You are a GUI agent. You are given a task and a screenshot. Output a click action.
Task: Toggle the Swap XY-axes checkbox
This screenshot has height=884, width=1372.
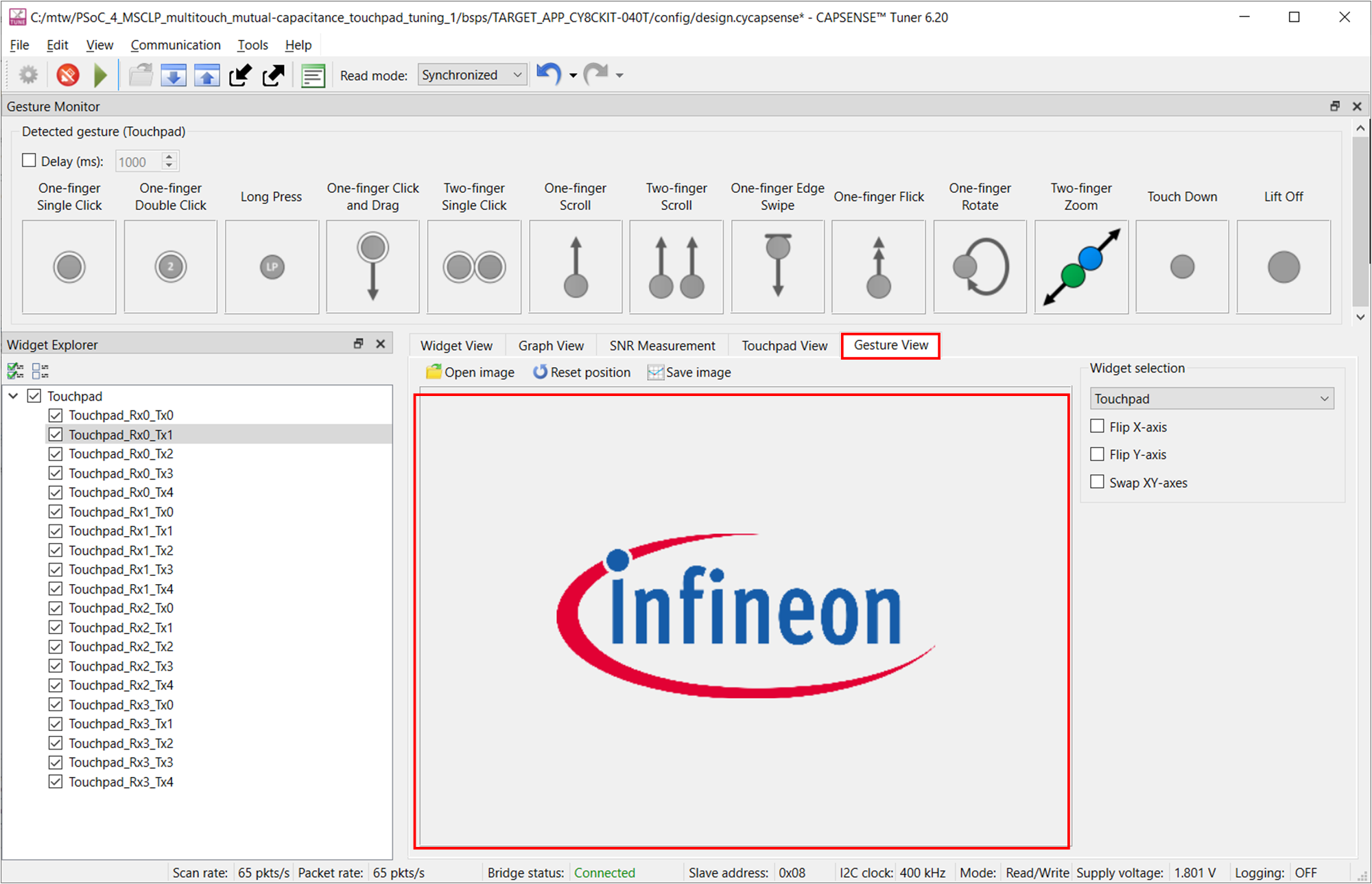click(x=1097, y=482)
